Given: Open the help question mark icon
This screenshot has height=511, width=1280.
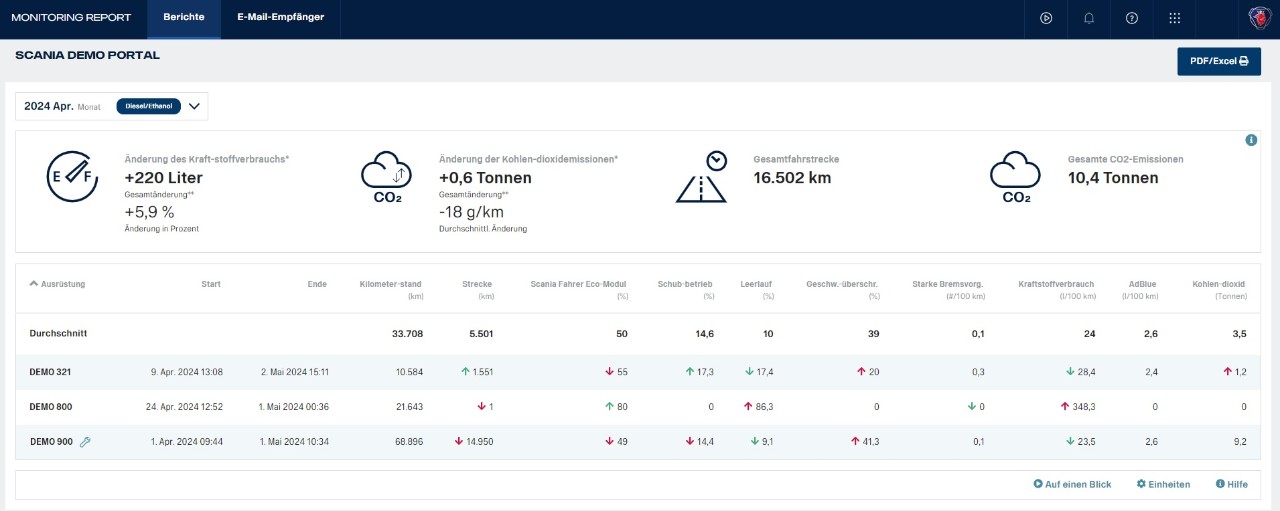Looking at the screenshot, I should tap(1132, 18).
